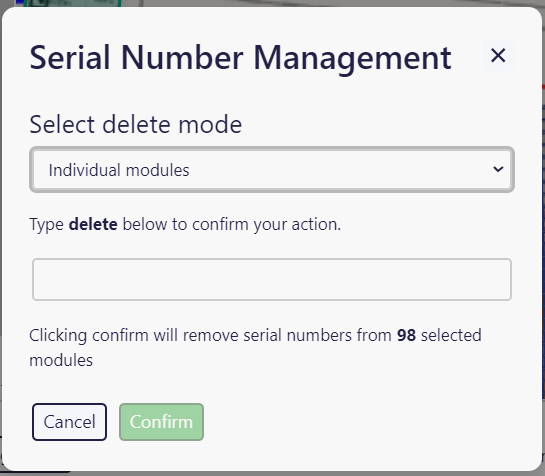Open the delete mode dropdown

click(x=272, y=170)
